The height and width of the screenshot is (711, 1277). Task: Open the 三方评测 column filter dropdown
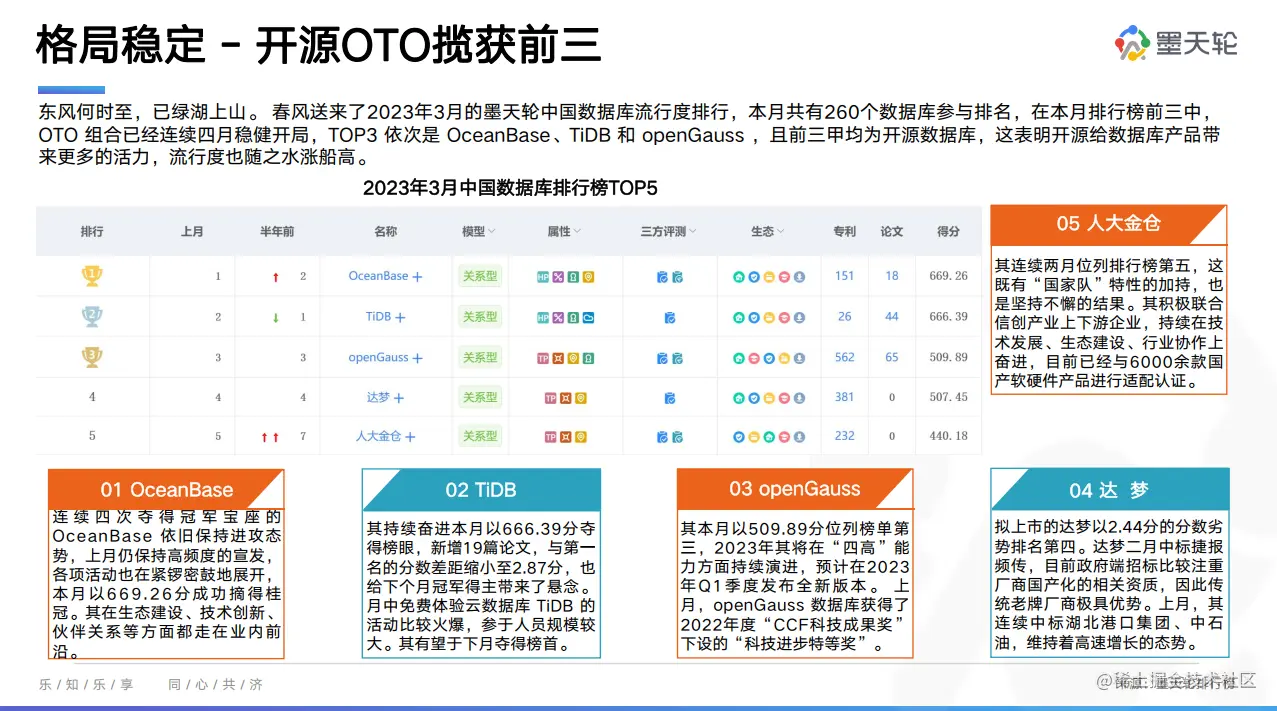pyautogui.click(x=692, y=232)
